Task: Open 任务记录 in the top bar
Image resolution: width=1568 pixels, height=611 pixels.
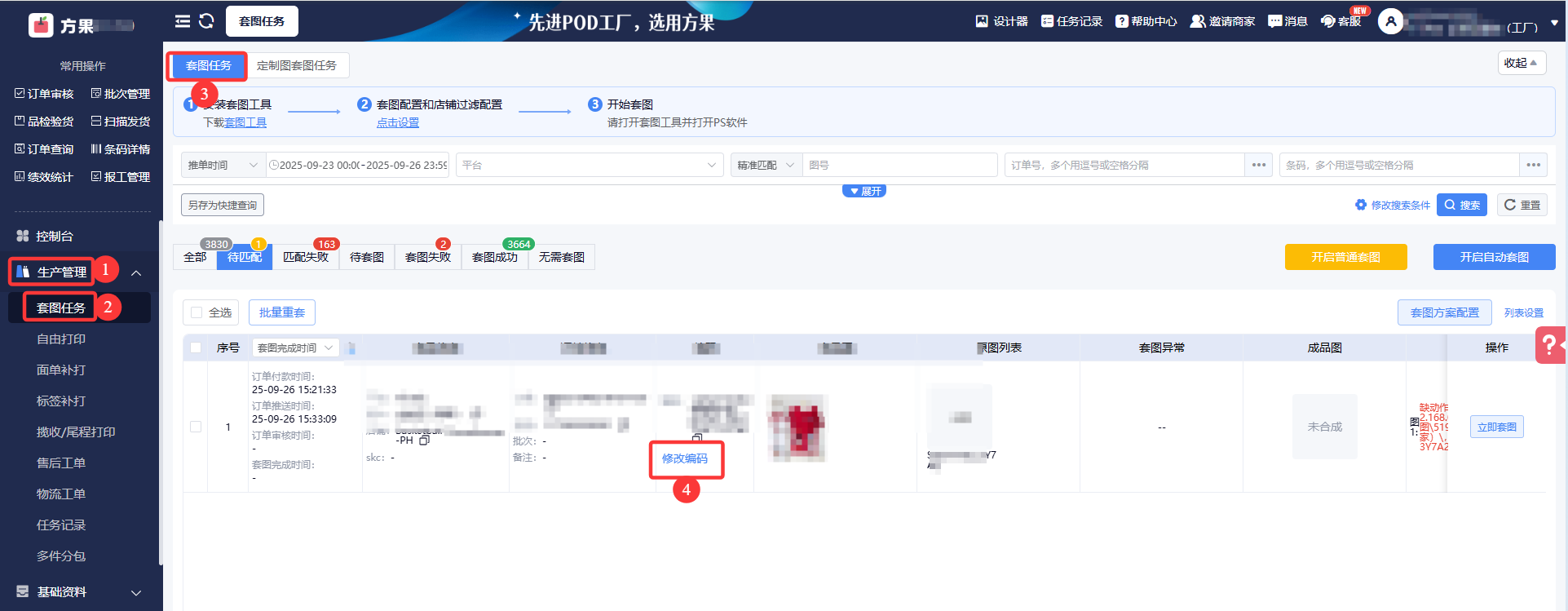Action: coord(1071,21)
